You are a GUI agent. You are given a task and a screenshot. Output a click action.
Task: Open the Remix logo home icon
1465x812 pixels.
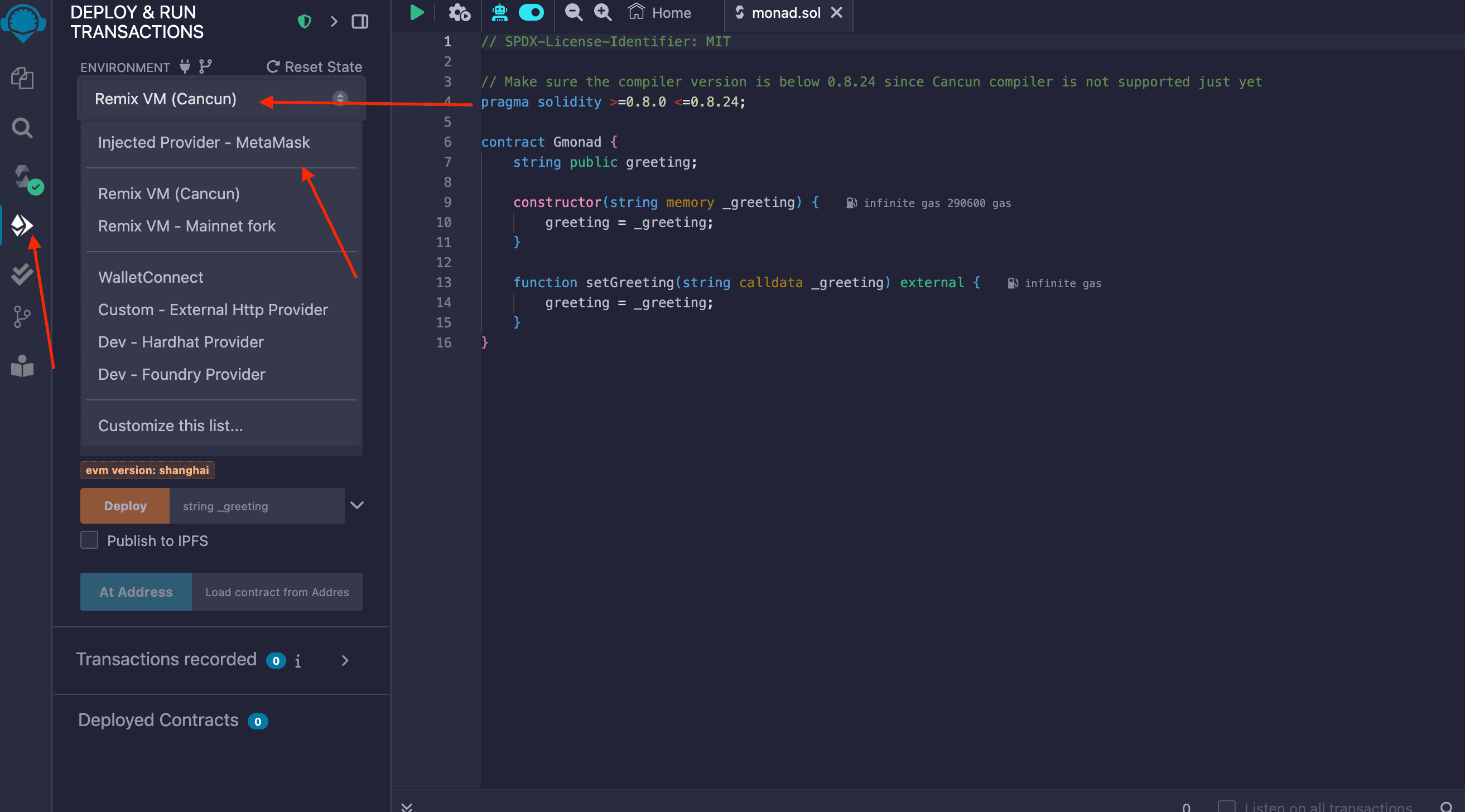[23, 23]
